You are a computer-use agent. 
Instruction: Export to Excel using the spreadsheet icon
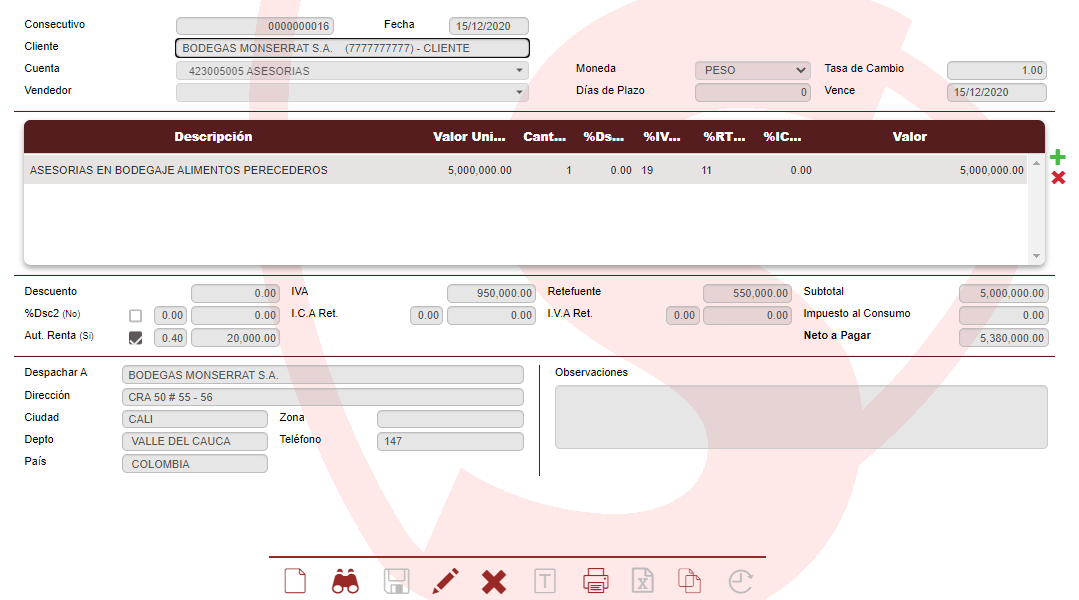(642, 581)
